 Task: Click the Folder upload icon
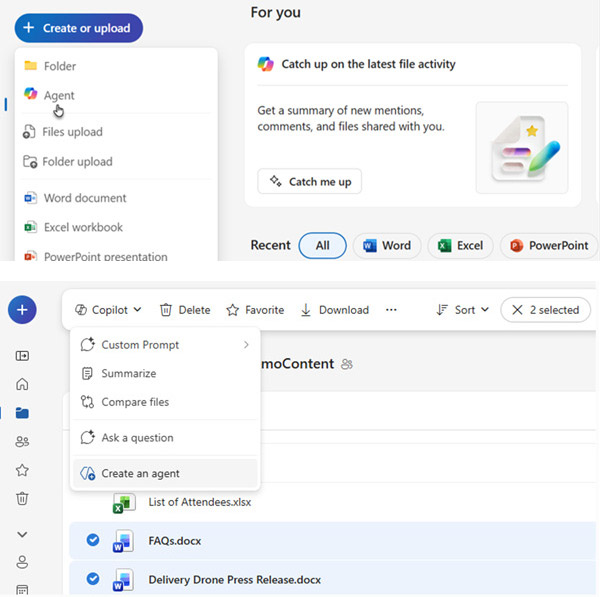click(30, 161)
